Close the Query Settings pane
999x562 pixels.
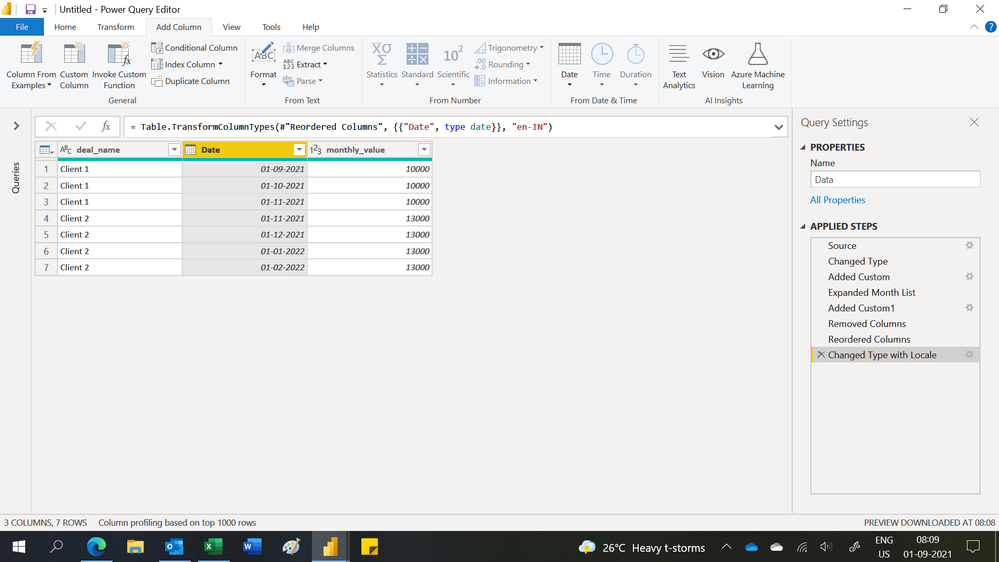point(974,122)
